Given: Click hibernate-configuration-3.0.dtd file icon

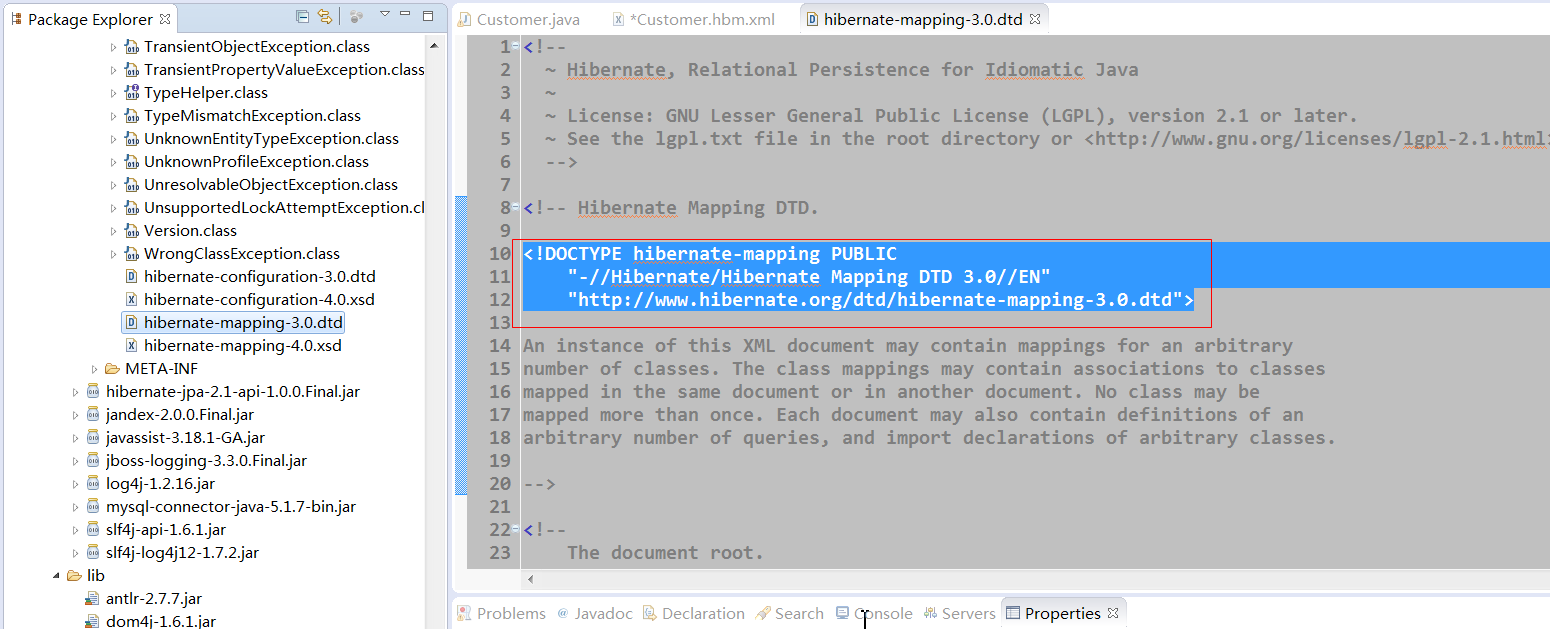Looking at the screenshot, I should click(x=131, y=277).
